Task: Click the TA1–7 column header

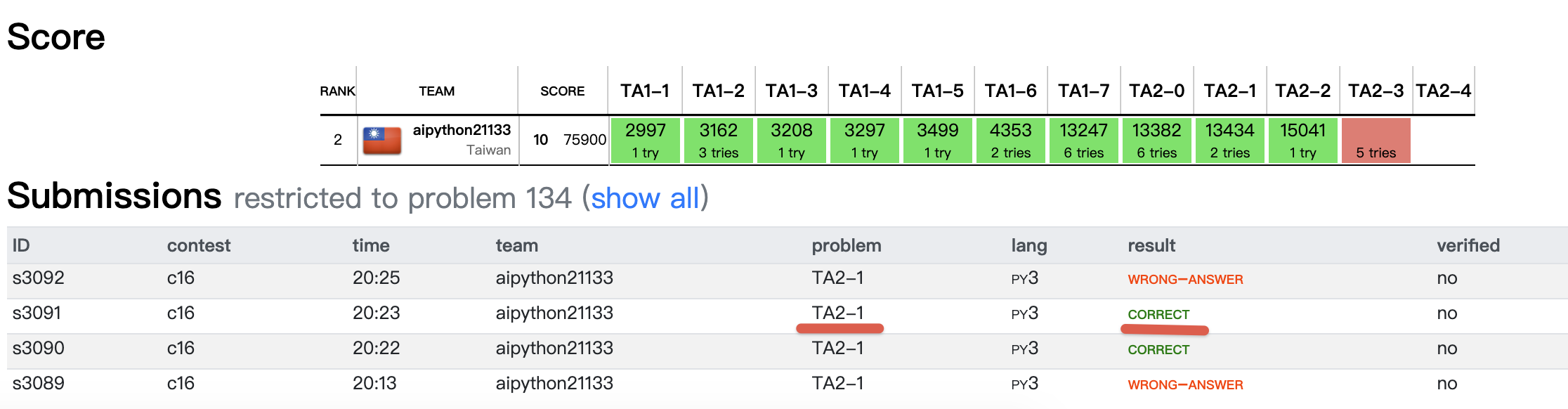Action: point(1083,91)
